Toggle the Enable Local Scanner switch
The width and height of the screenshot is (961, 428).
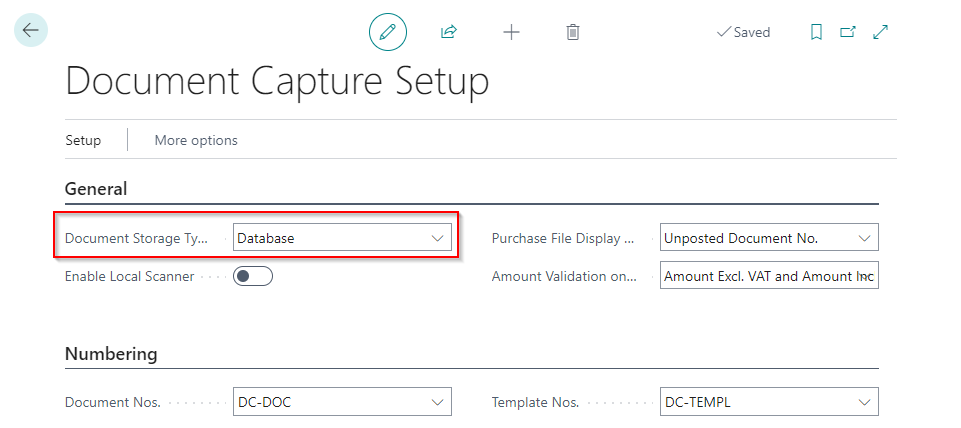(253, 276)
